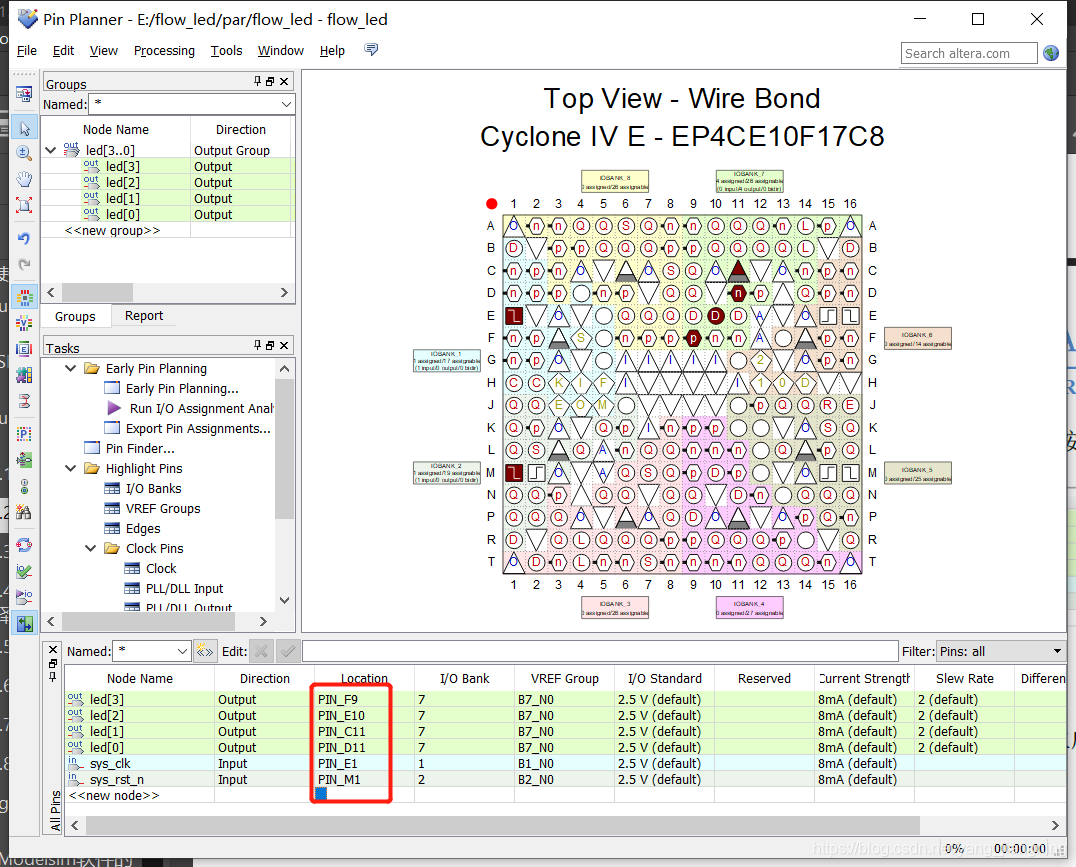The image size is (1076, 867).
Task: Click the blue Undo arrow icon
Action: [x=24, y=238]
